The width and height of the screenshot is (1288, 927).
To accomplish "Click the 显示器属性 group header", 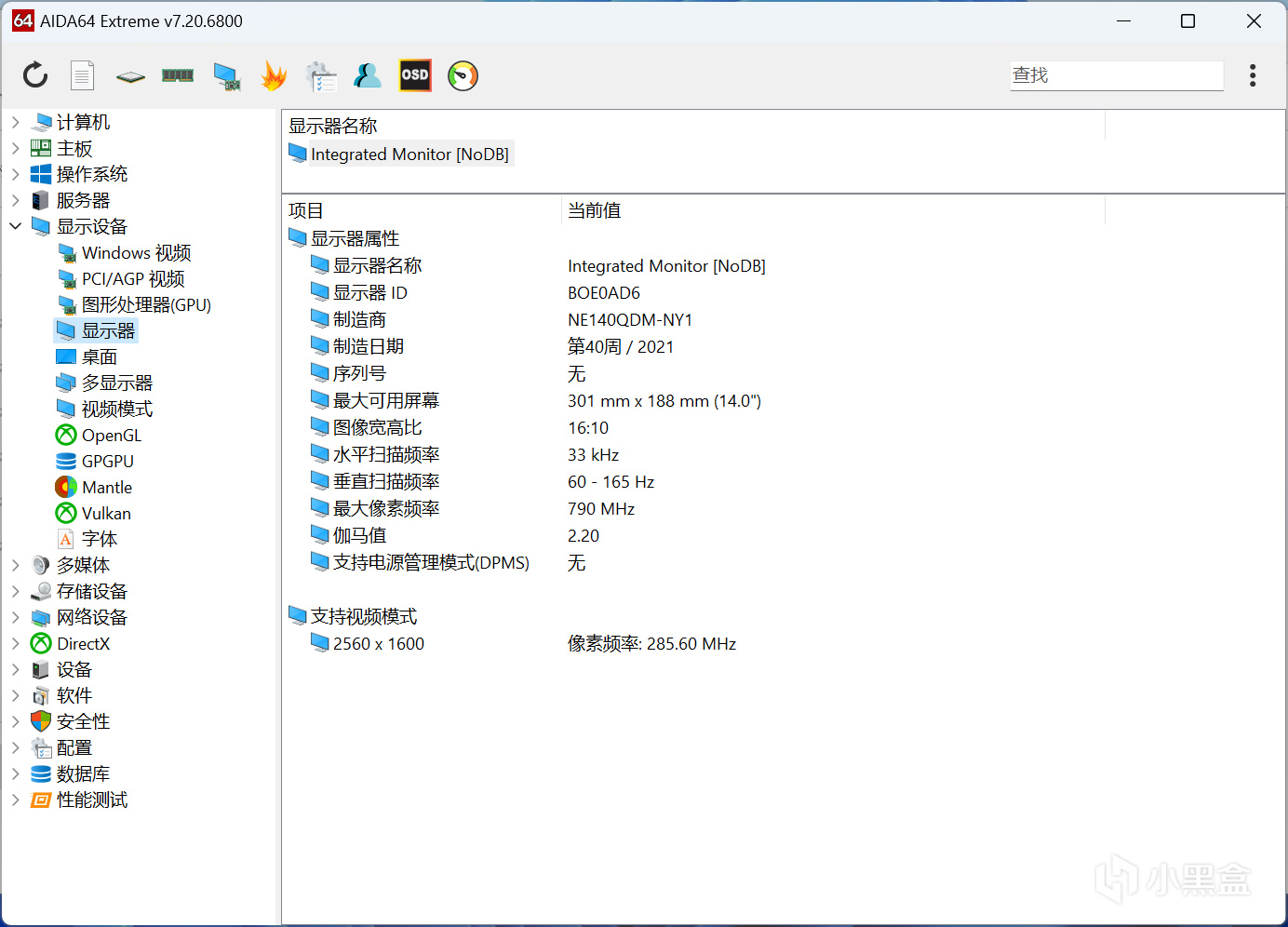I will click(x=355, y=238).
